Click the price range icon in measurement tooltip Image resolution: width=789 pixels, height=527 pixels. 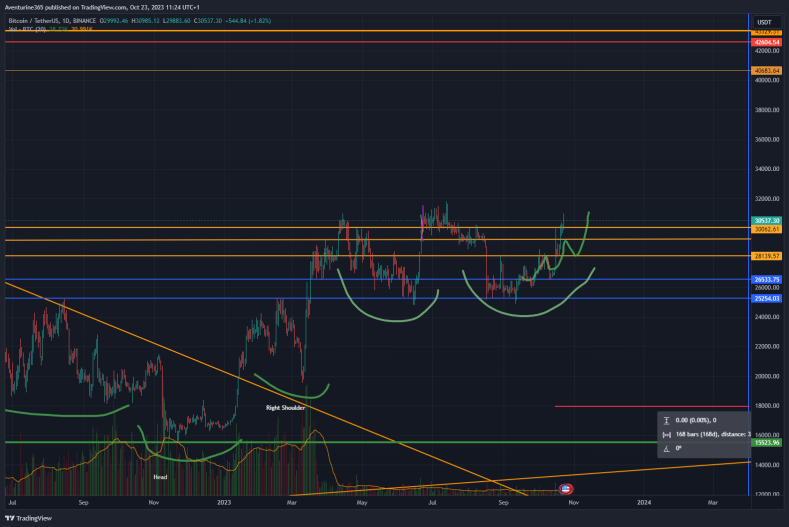pyautogui.click(x=666, y=420)
